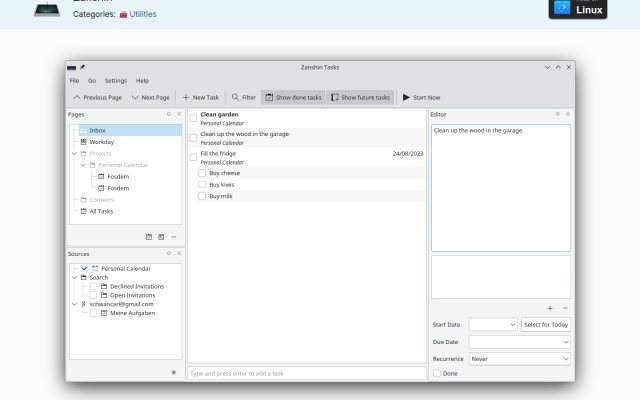
Task: Collapse Personal Calendar under Projects
Action: point(83,165)
